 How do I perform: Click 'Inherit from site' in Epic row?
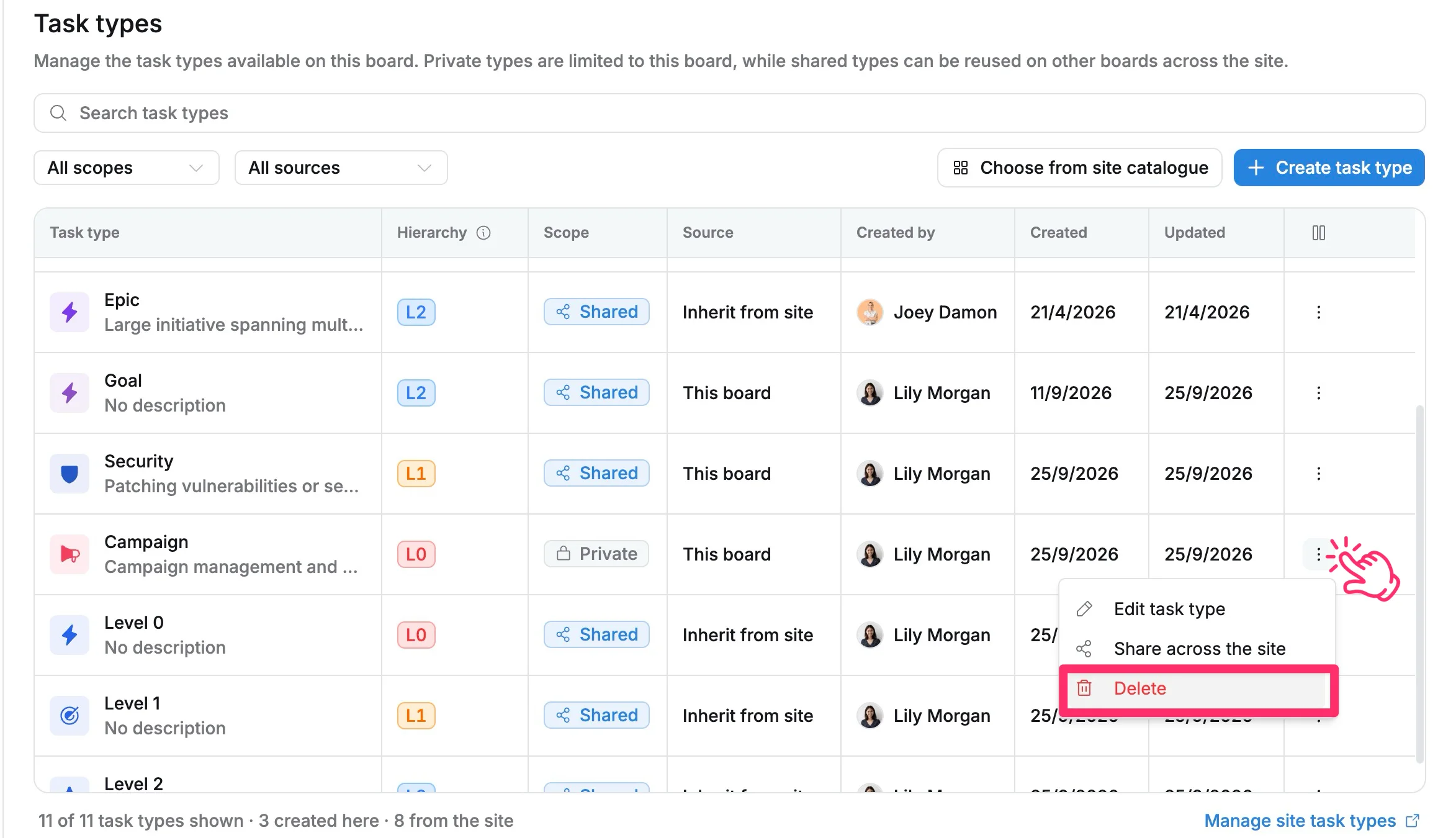coord(748,312)
